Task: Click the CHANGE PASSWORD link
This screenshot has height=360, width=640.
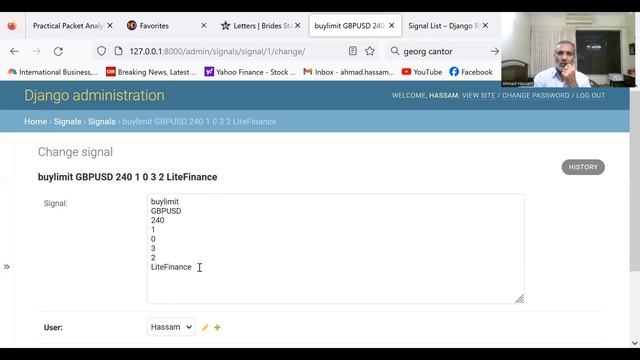Action: pyautogui.click(x=536, y=96)
